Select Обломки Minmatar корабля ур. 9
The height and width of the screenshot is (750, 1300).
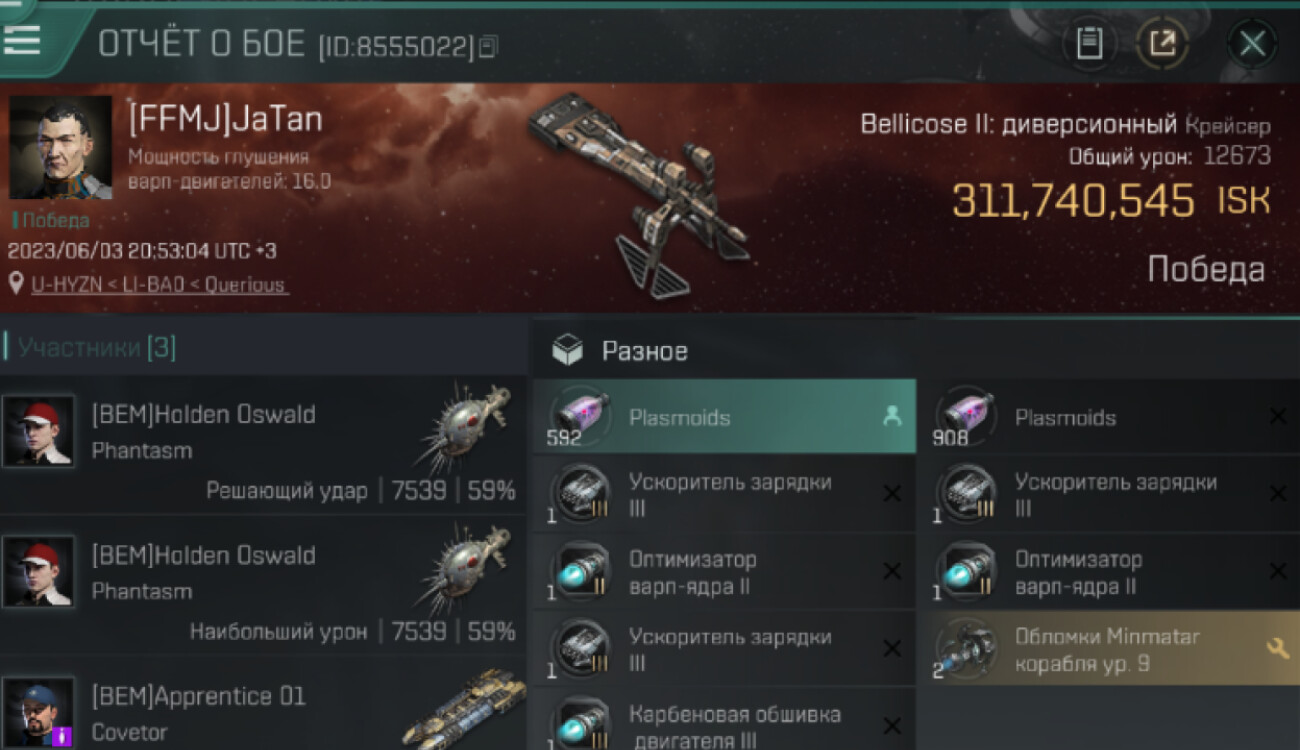[x=1108, y=650]
